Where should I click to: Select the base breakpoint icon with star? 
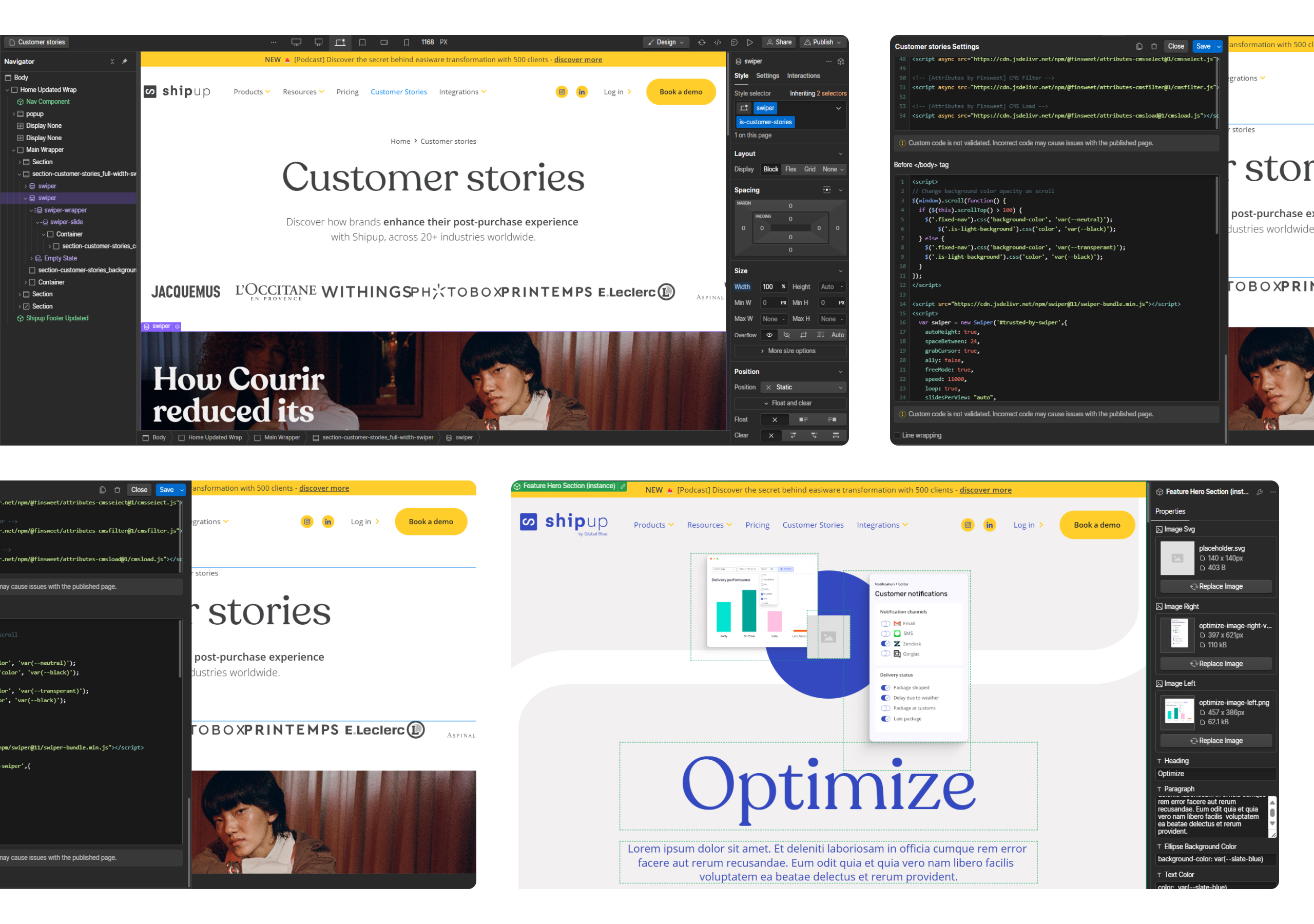(340, 43)
